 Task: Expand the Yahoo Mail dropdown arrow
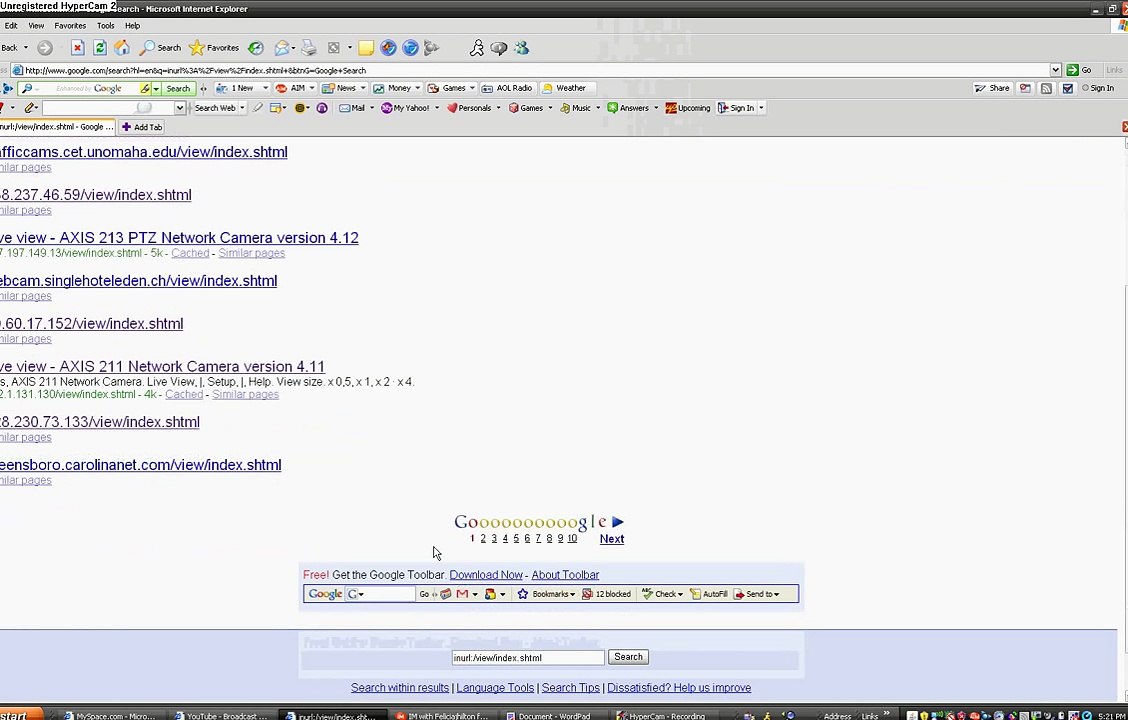tap(371, 108)
